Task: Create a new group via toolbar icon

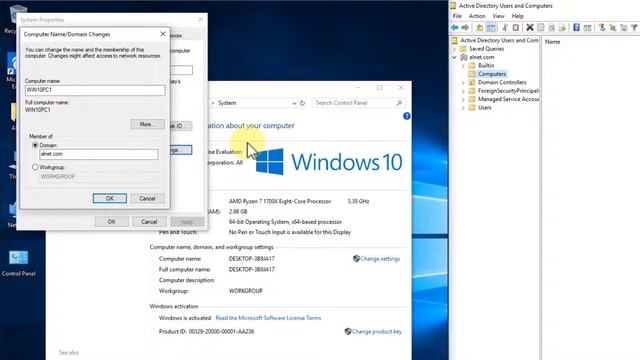Action: click(x=613, y=27)
